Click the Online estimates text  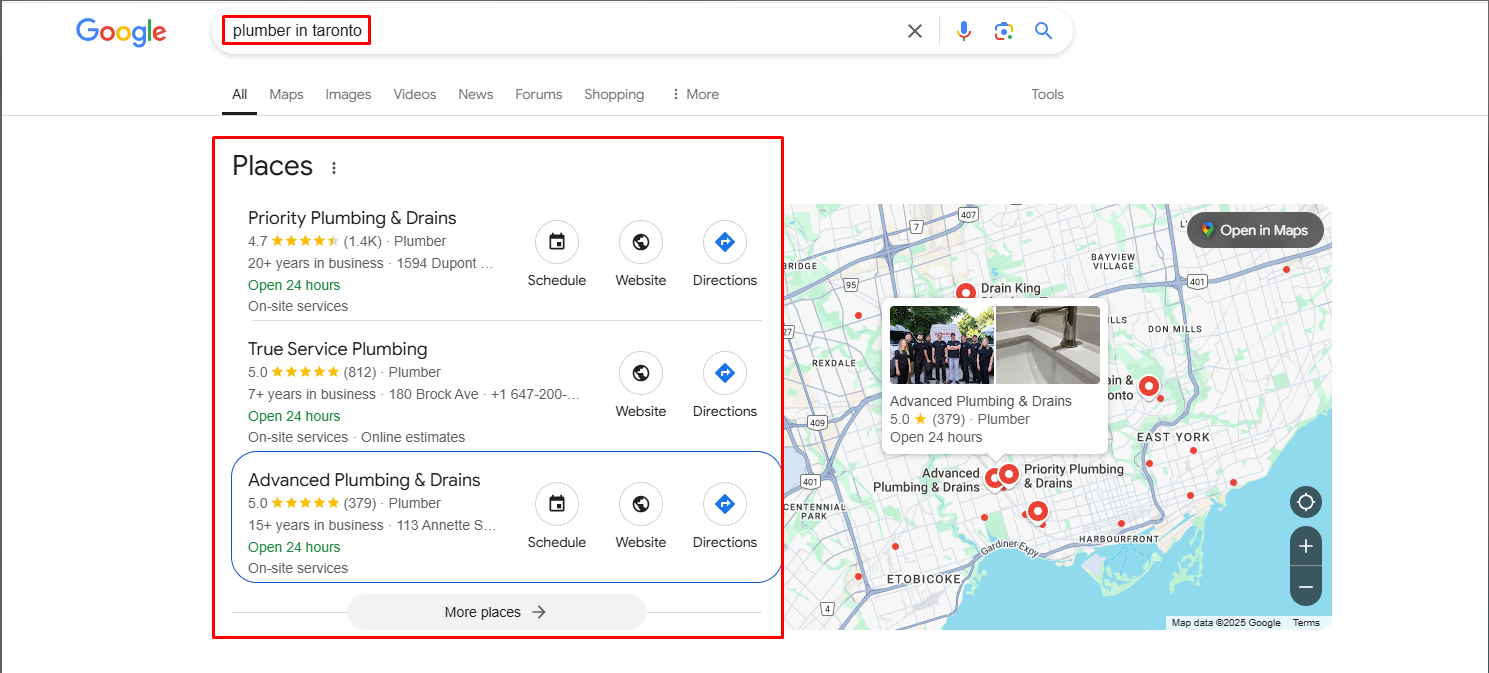[x=413, y=437]
